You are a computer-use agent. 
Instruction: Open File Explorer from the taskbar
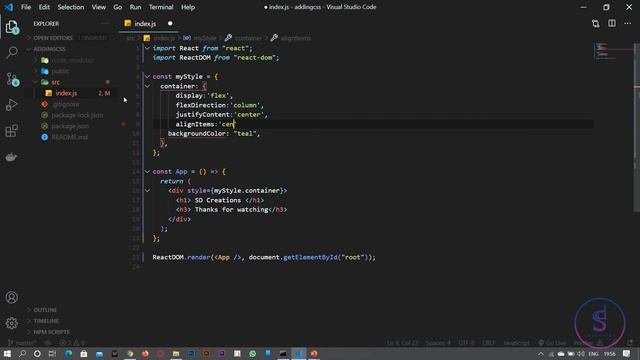[x=176, y=353]
